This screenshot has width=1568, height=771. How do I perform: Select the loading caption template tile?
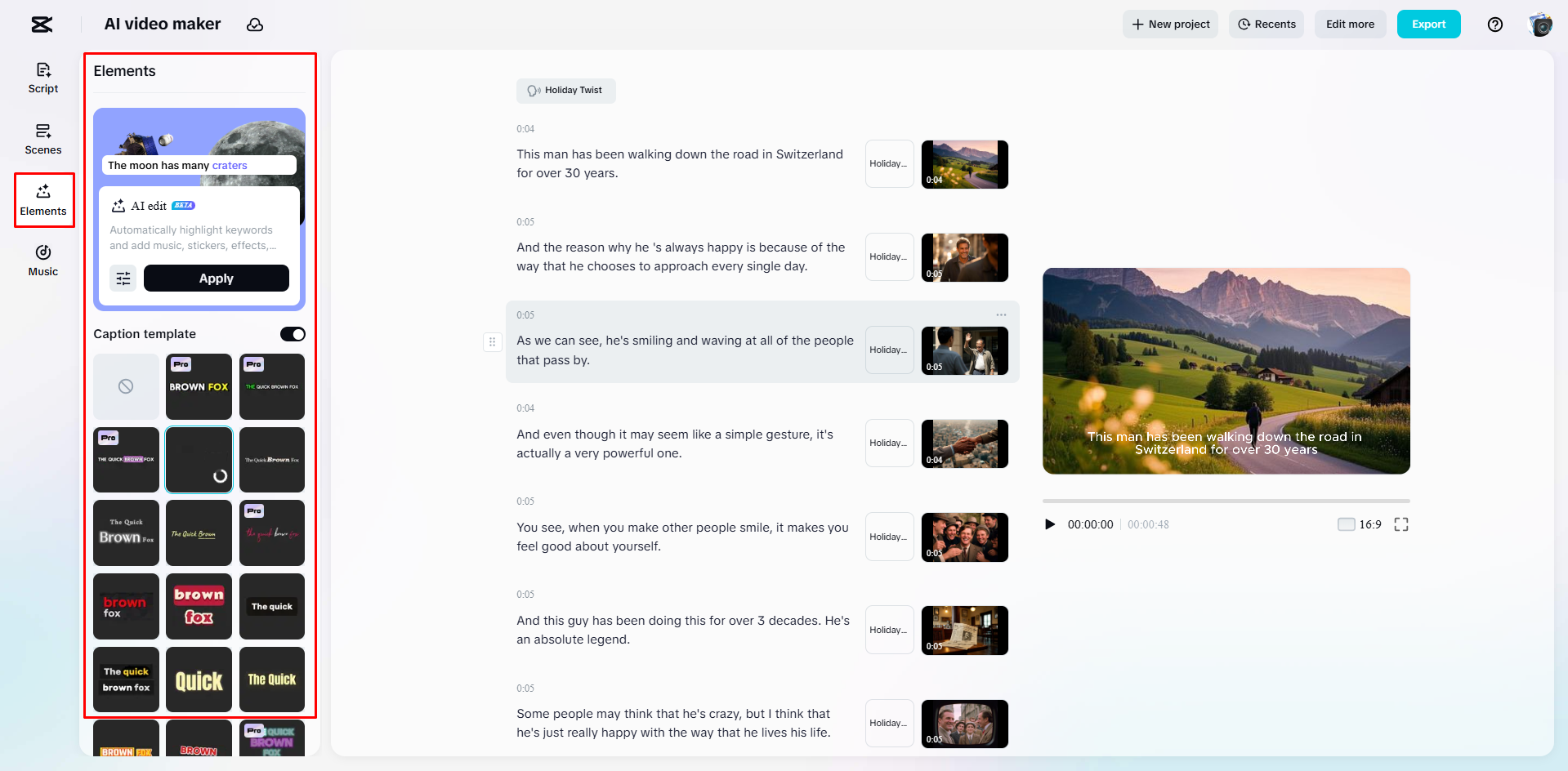point(199,460)
